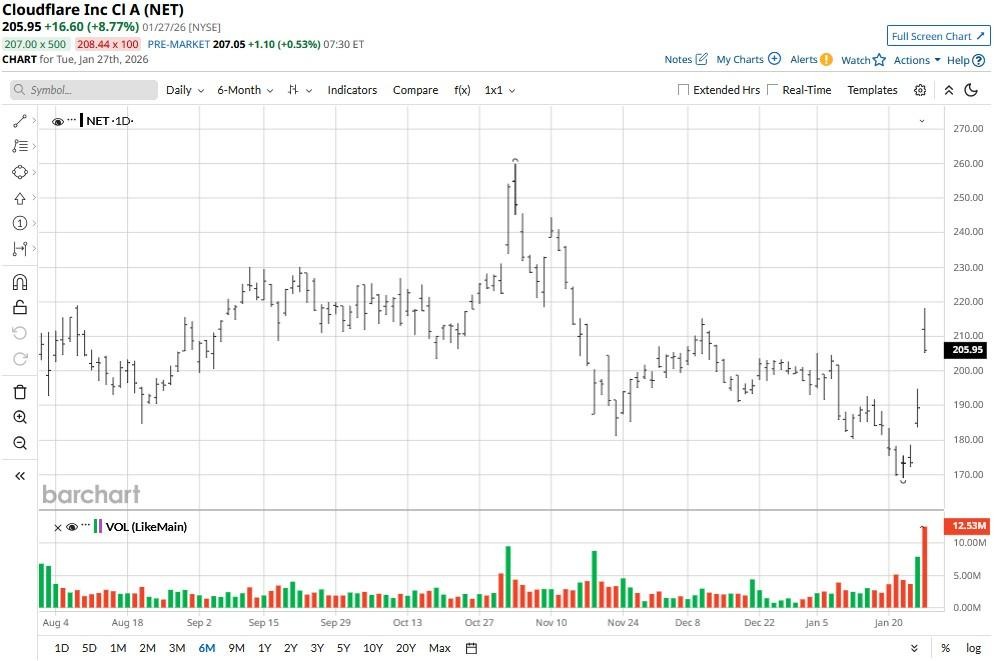994x661 pixels.
Task: Add to My Charts plus icon
Action: pos(774,59)
